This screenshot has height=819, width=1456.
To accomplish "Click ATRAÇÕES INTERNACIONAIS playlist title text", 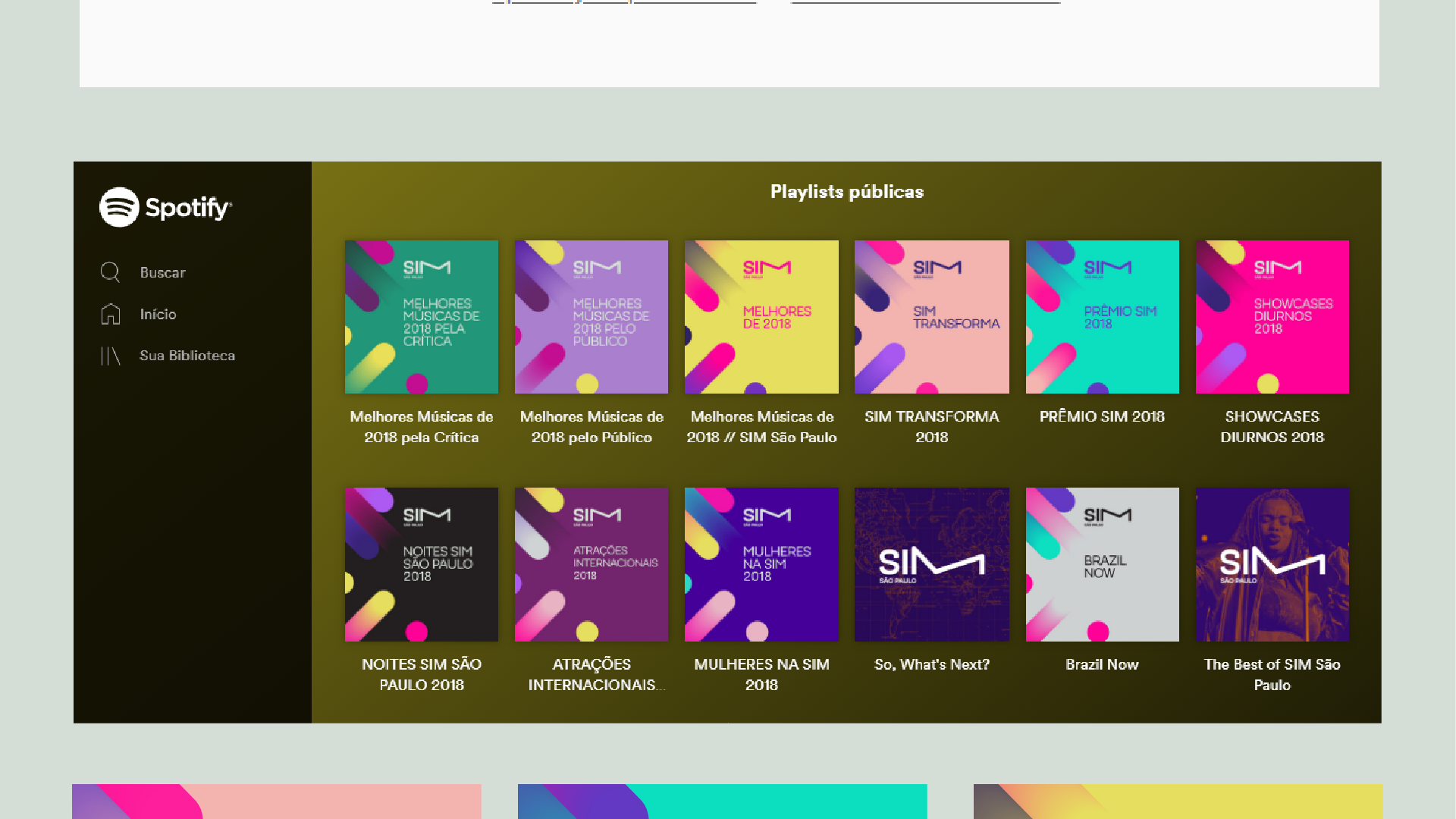I will pos(591,674).
